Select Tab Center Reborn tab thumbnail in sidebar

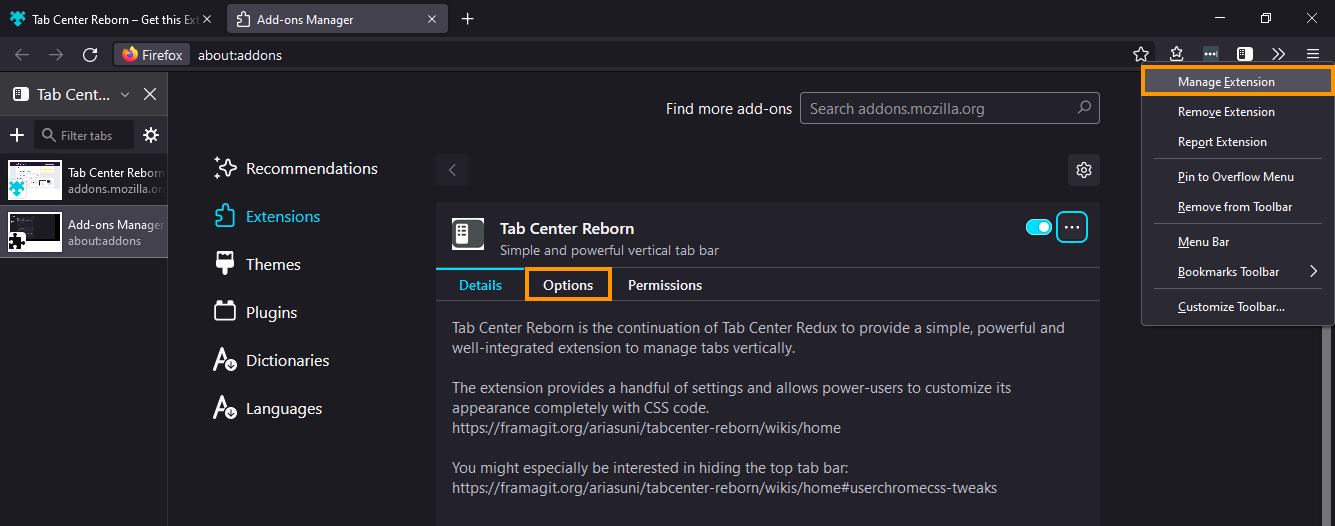[35, 180]
